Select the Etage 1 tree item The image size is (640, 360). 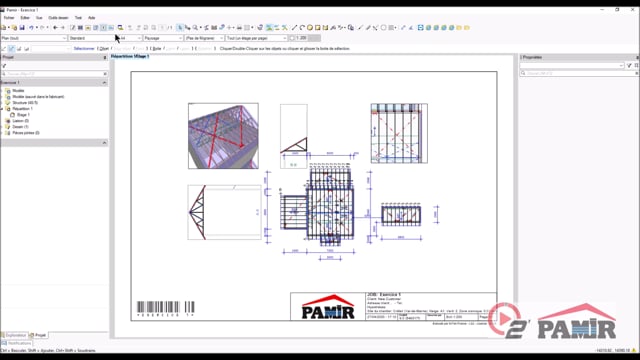23,115
